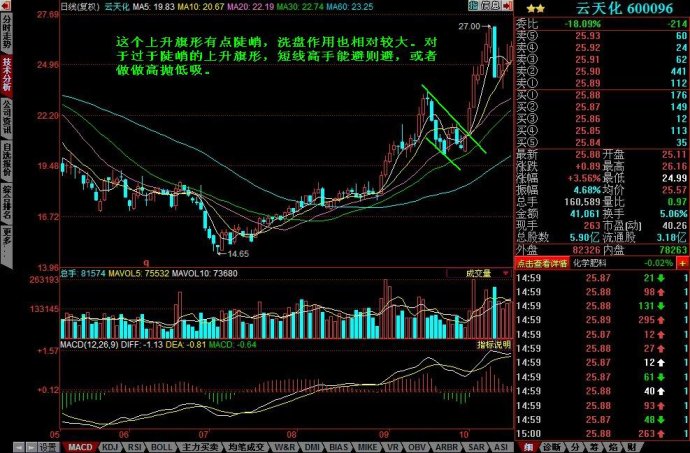Open the 公司资讯 sidebar tab
690x453 pixels.
pyautogui.click(x=7, y=117)
